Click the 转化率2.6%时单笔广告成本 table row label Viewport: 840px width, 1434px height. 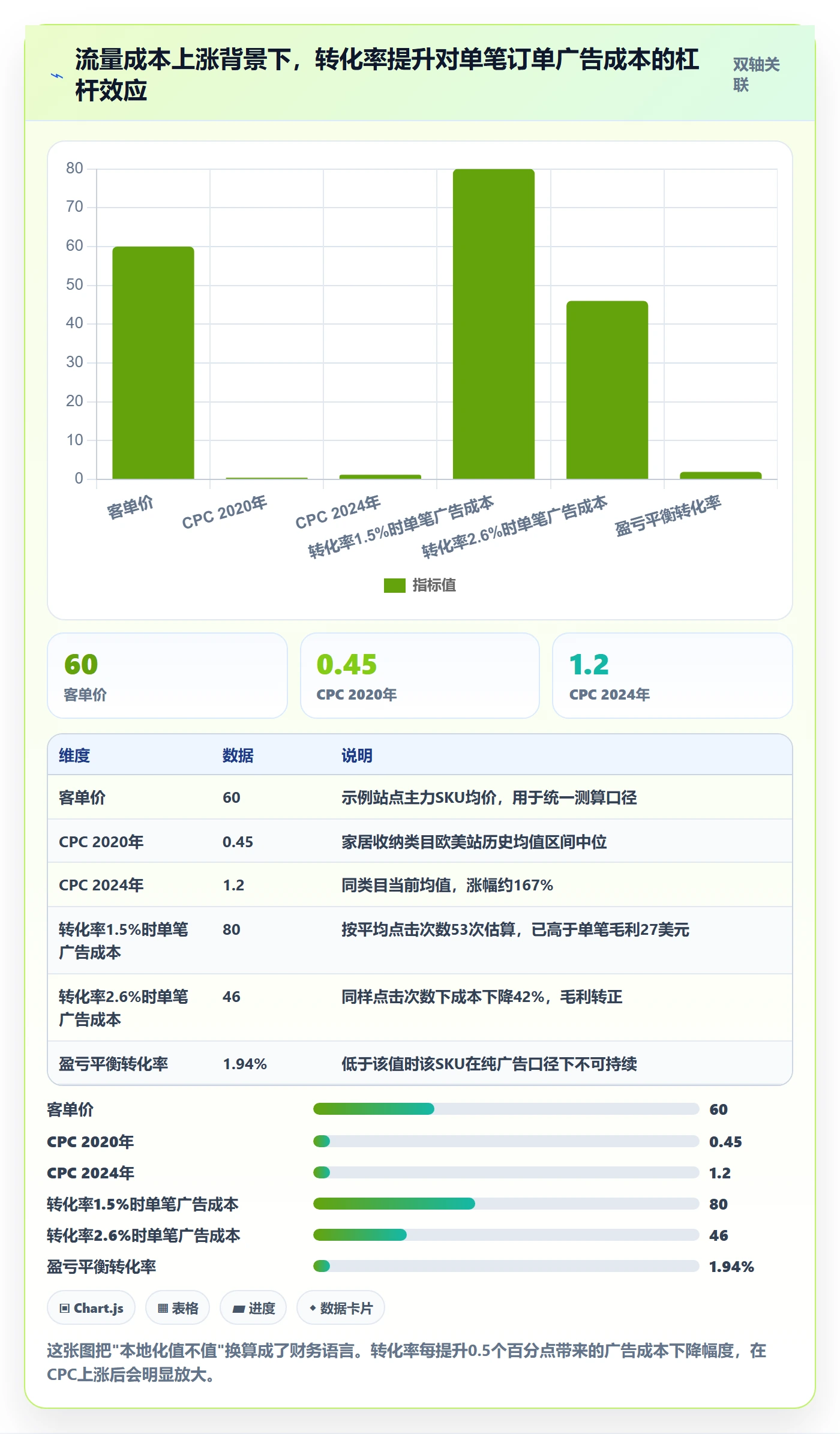pos(123,1008)
